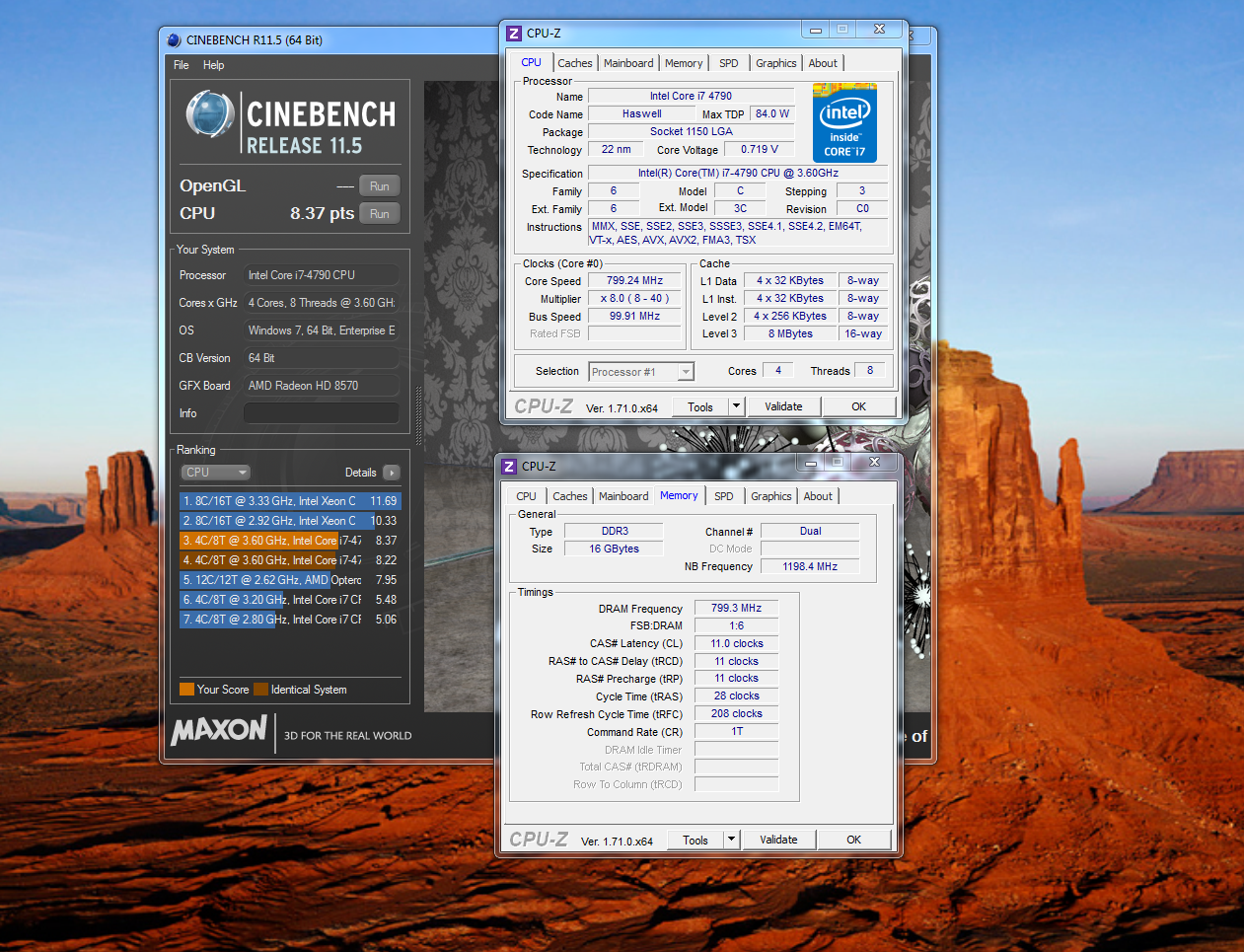
Task: Switch to CPU tab in lower CPU-Z window
Action: point(527,496)
